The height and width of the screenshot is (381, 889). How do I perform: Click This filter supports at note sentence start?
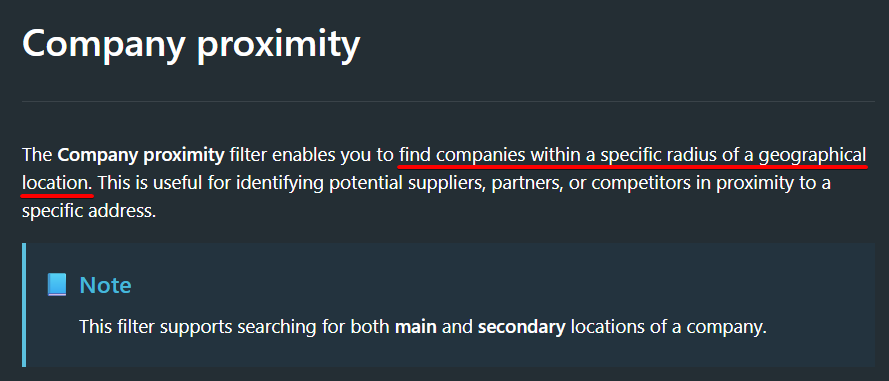pos(155,327)
